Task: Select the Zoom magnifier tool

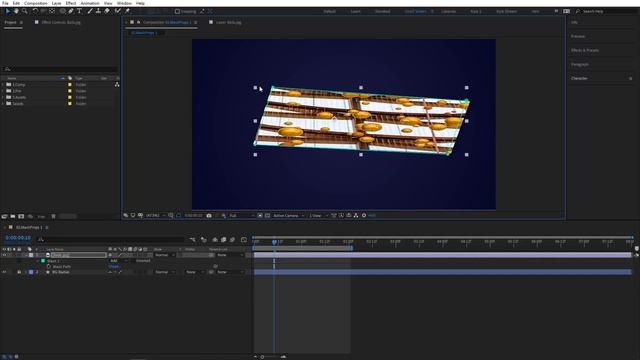Action: [x=25, y=11]
